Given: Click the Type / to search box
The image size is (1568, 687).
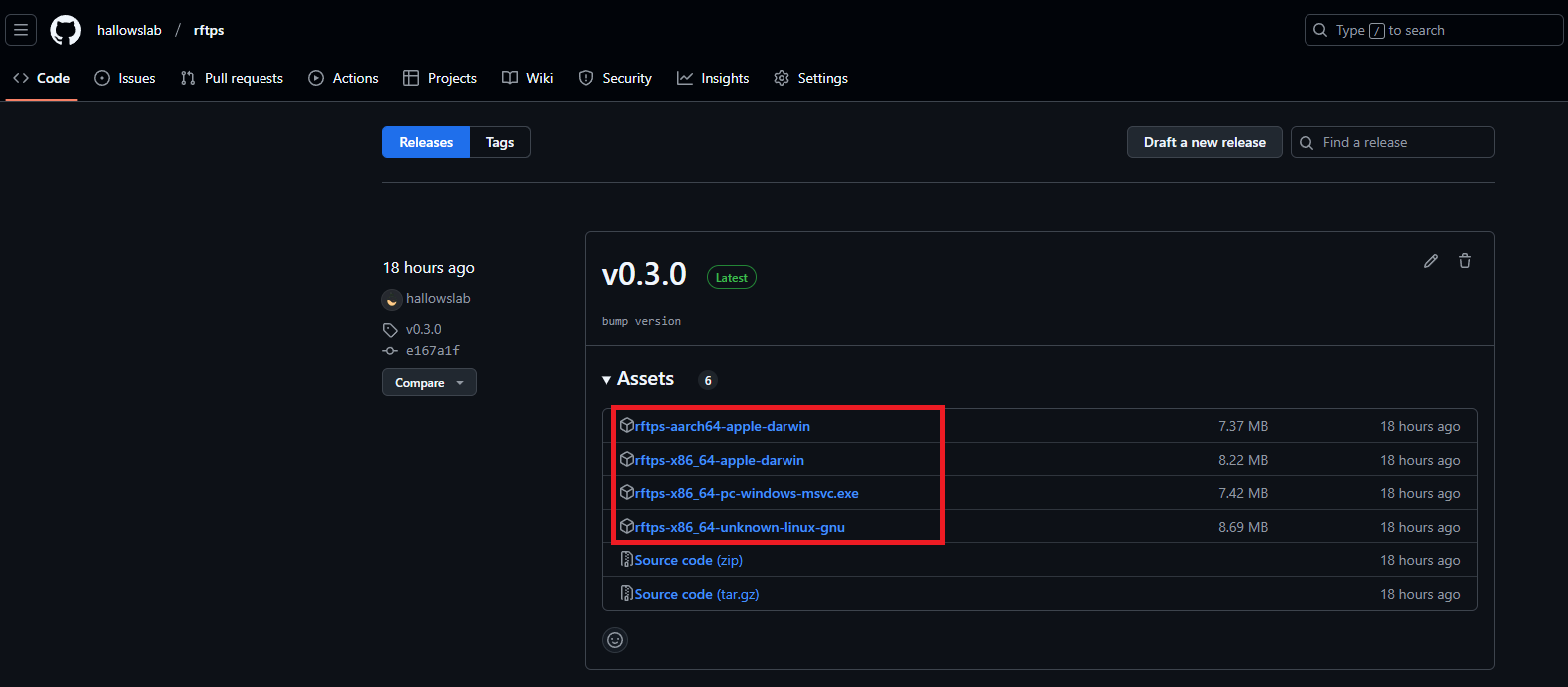Looking at the screenshot, I should [x=1432, y=30].
